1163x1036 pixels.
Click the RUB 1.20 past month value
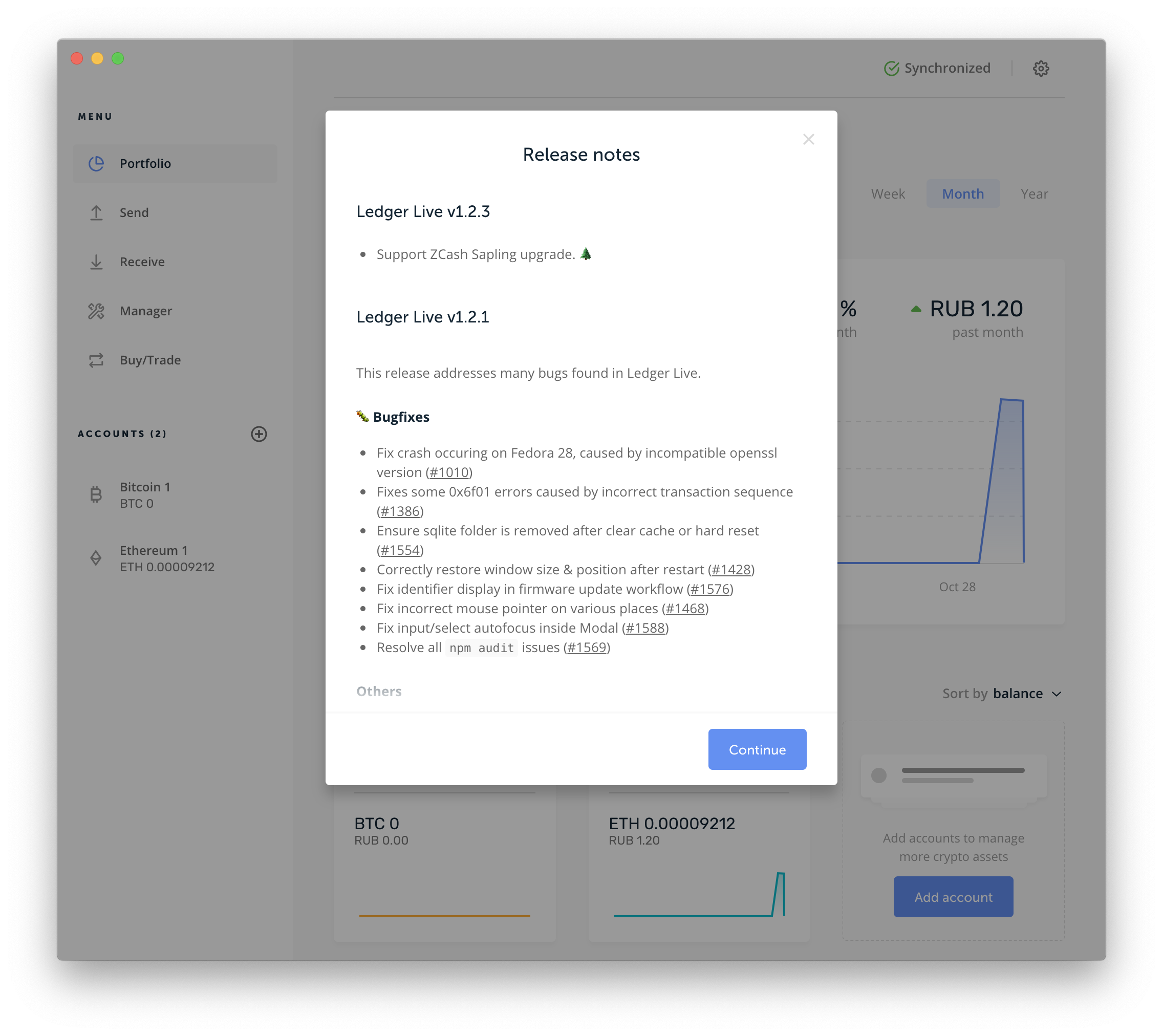976,309
